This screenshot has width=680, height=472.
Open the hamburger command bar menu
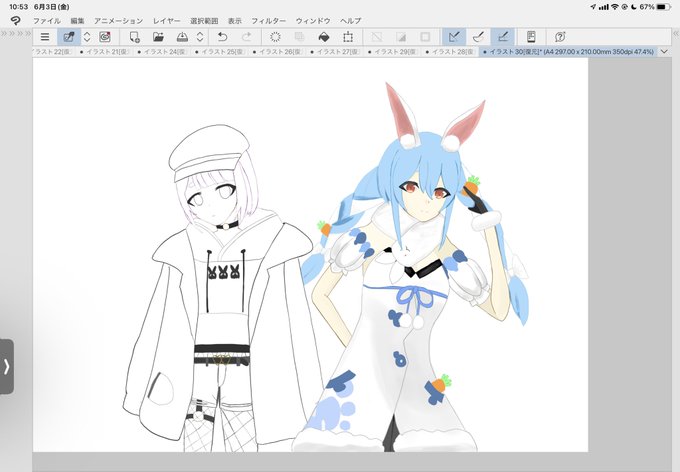point(45,37)
